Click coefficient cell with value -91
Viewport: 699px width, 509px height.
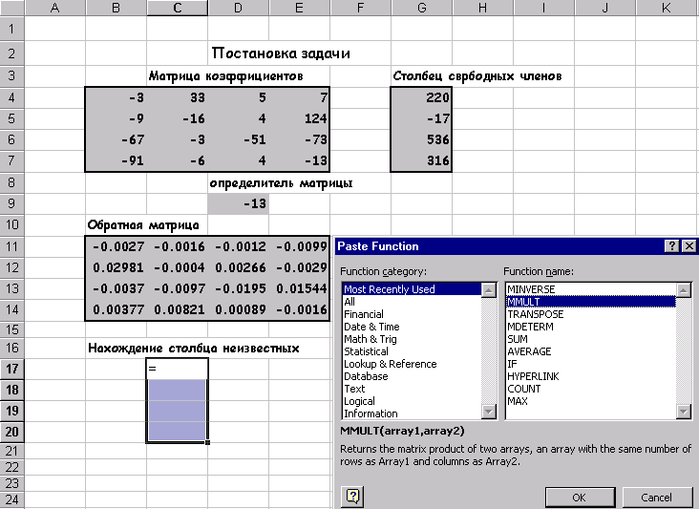tap(116, 160)
